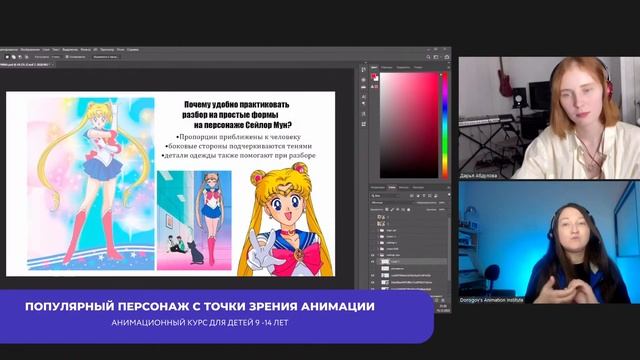The image size is (640, 360).
Task: Choose the Subtract from selection mode icon
Action: point(20,57)
